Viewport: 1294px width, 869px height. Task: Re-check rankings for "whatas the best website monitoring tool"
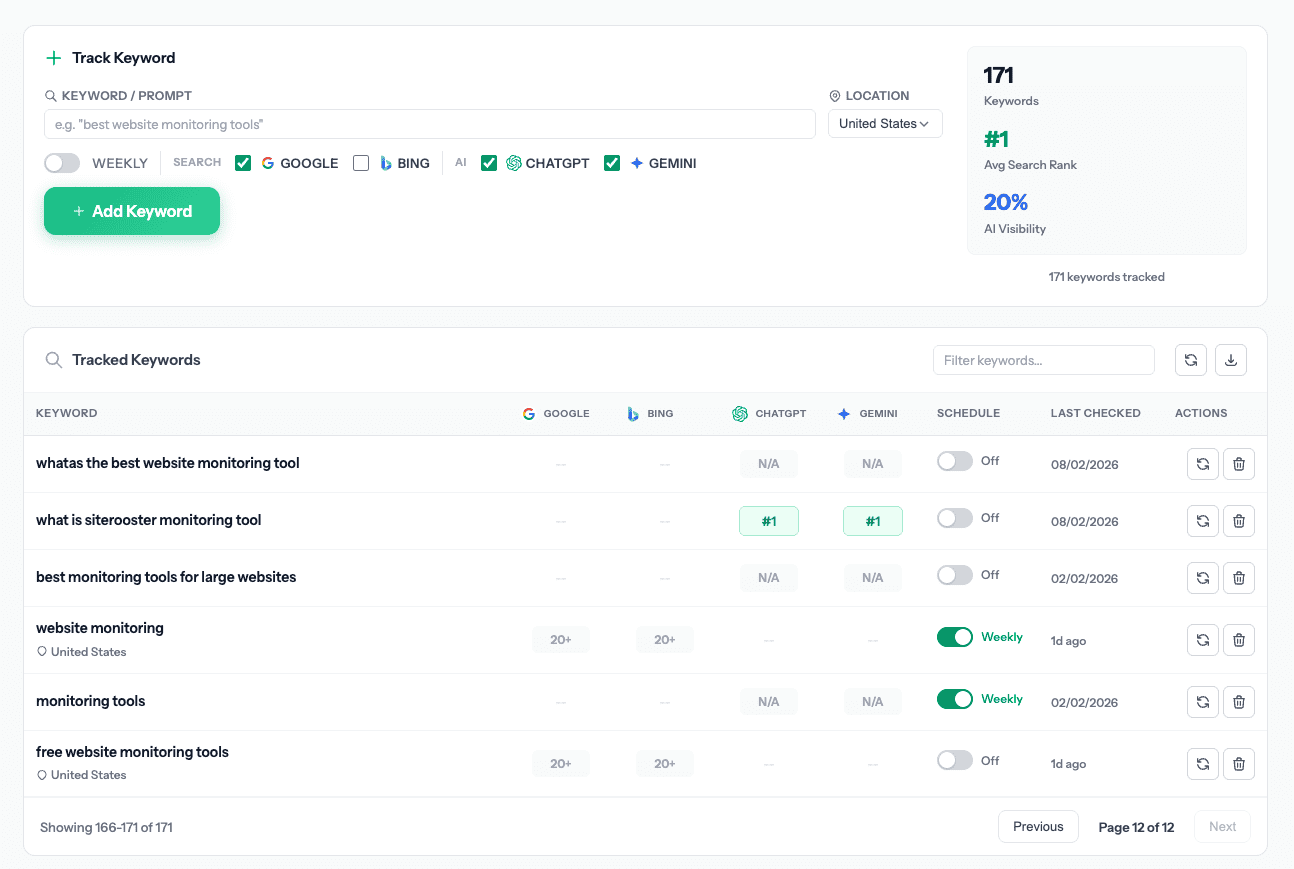coord(1202,463)
